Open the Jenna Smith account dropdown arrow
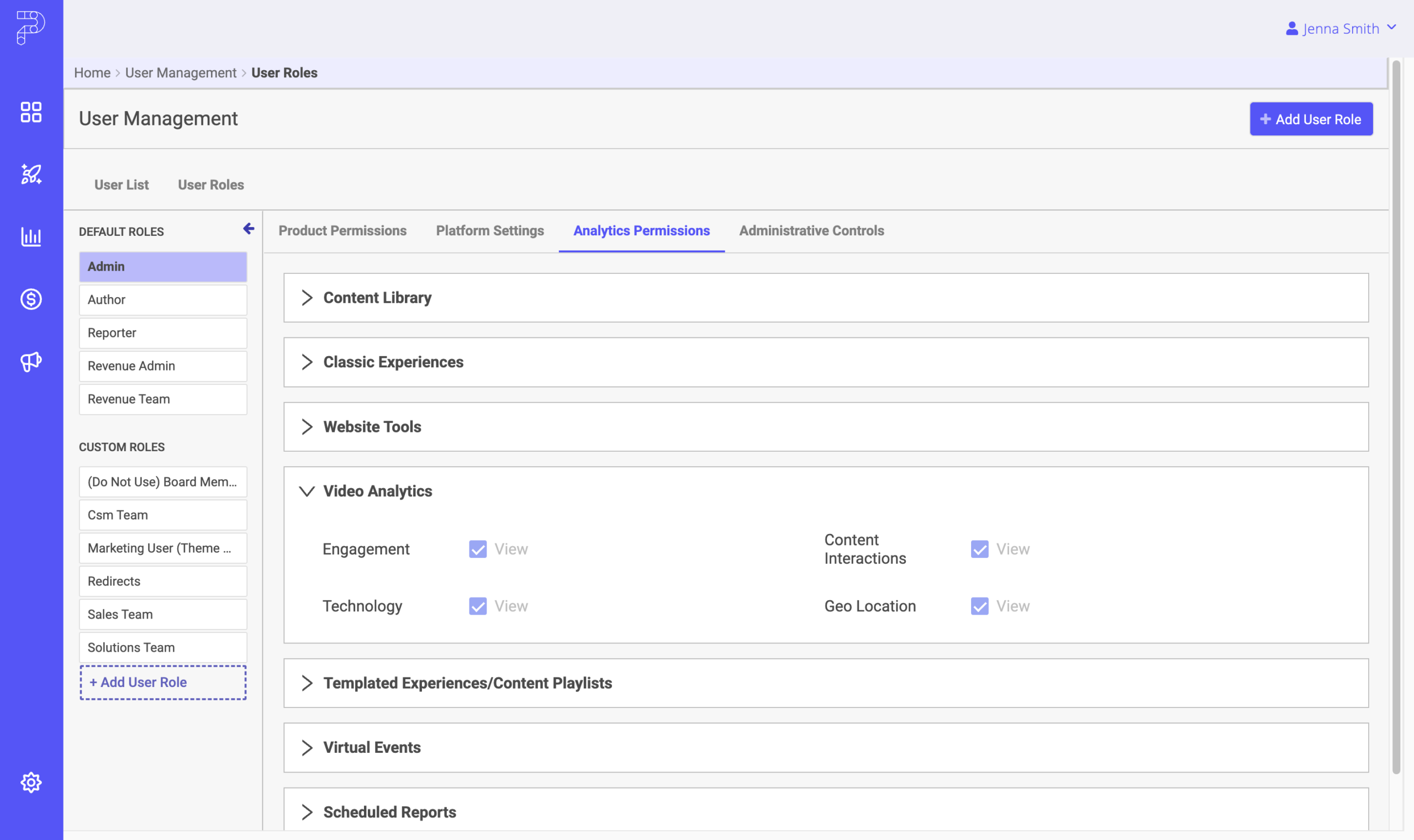Screen dimensions: 1414x840 (1392, 28)
